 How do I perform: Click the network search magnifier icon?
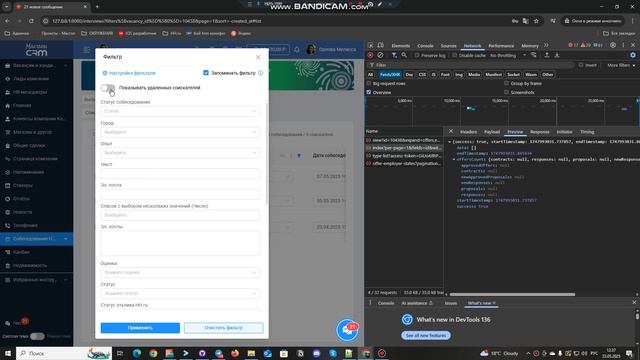pos(404,55)
